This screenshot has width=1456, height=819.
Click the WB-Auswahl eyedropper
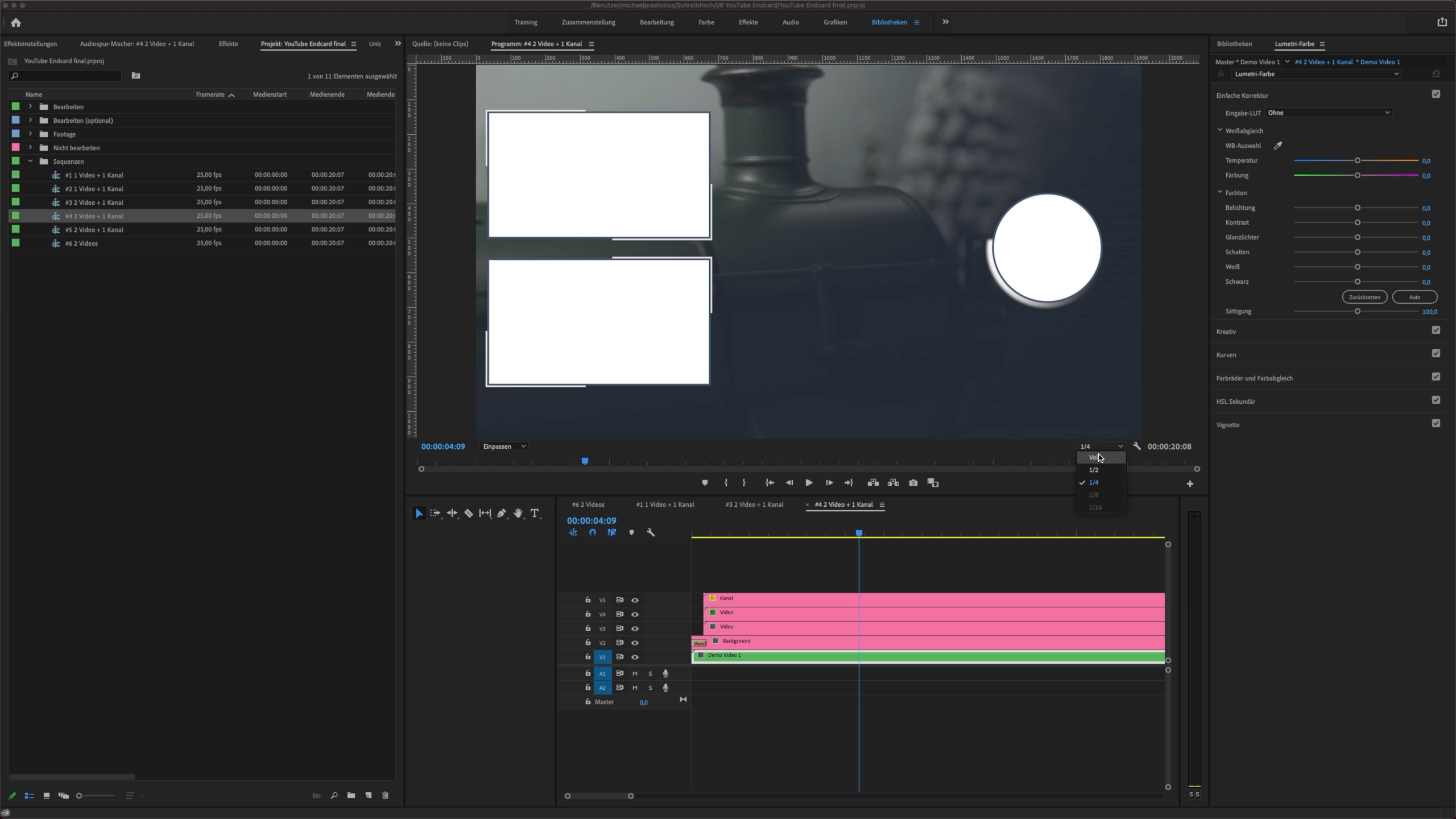point(1278,146)
